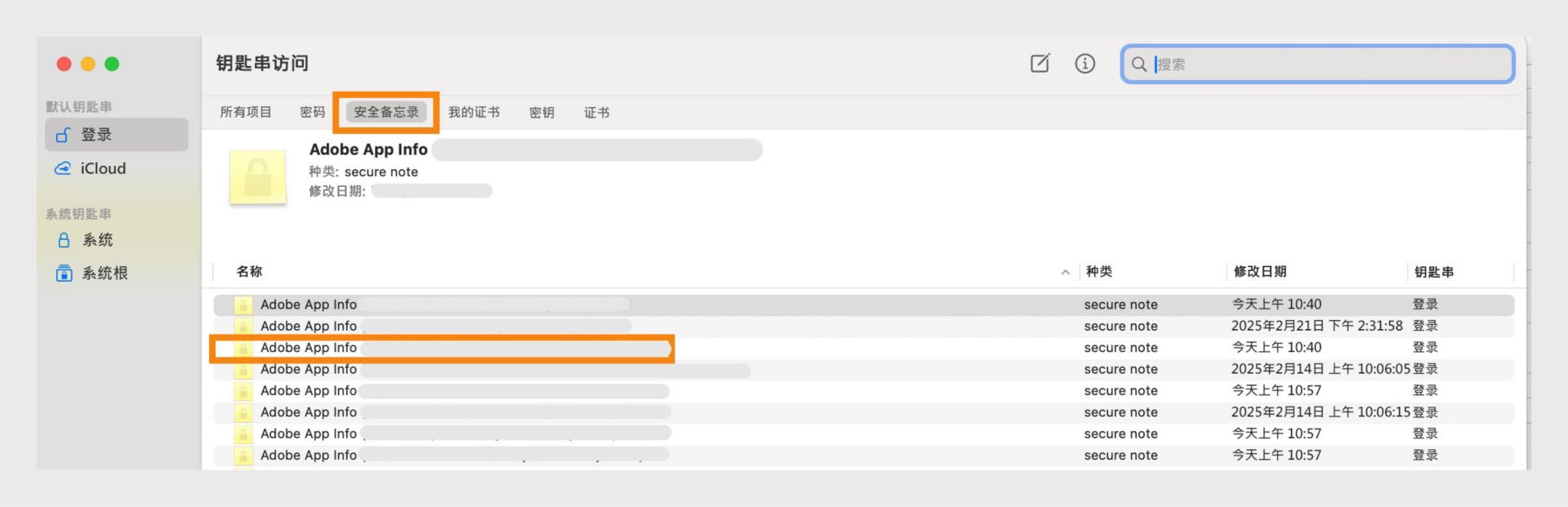Sort the list by the 钥匙串 column header
Viewport: 1568px width, 507px height.
[1433, 272]
